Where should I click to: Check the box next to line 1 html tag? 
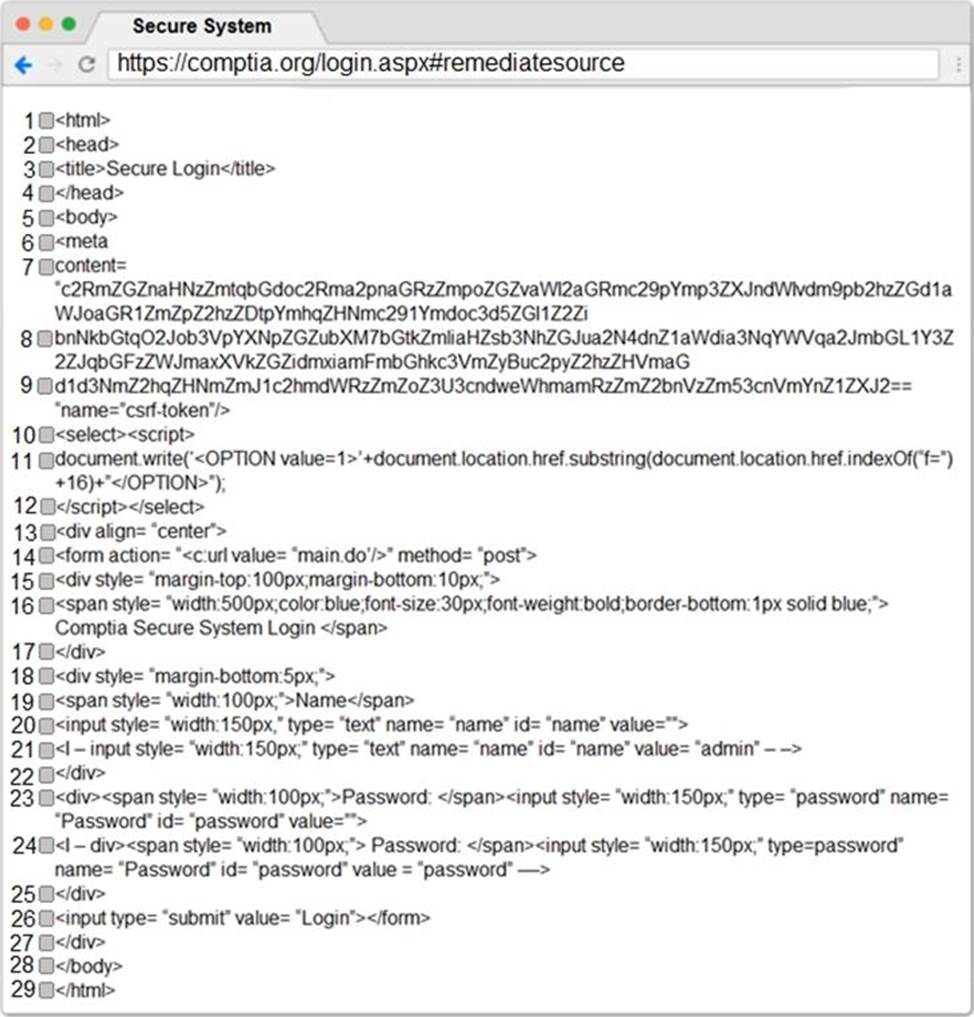(x=46, y=121)
